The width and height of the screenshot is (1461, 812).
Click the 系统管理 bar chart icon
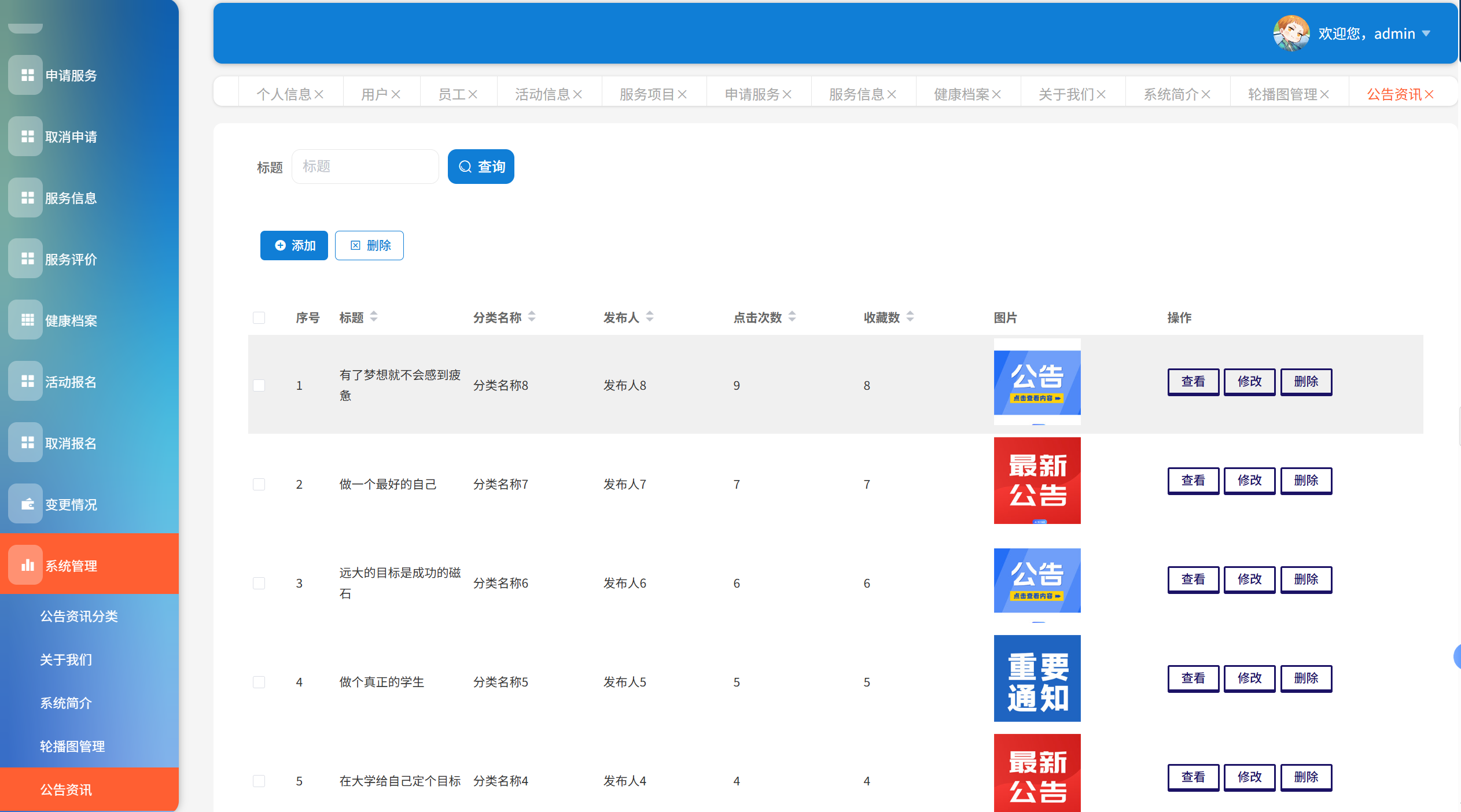click(x=27, y=565)
